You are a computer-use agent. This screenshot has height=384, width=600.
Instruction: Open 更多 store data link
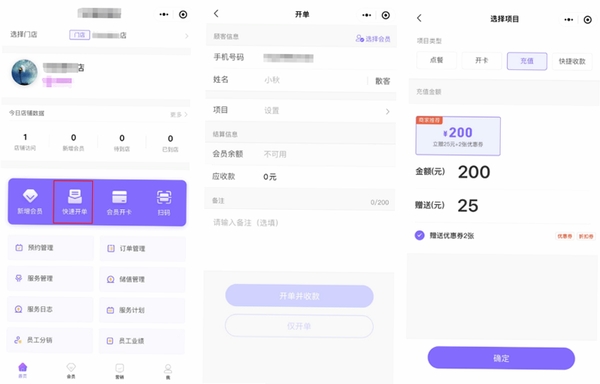(179, 114)
